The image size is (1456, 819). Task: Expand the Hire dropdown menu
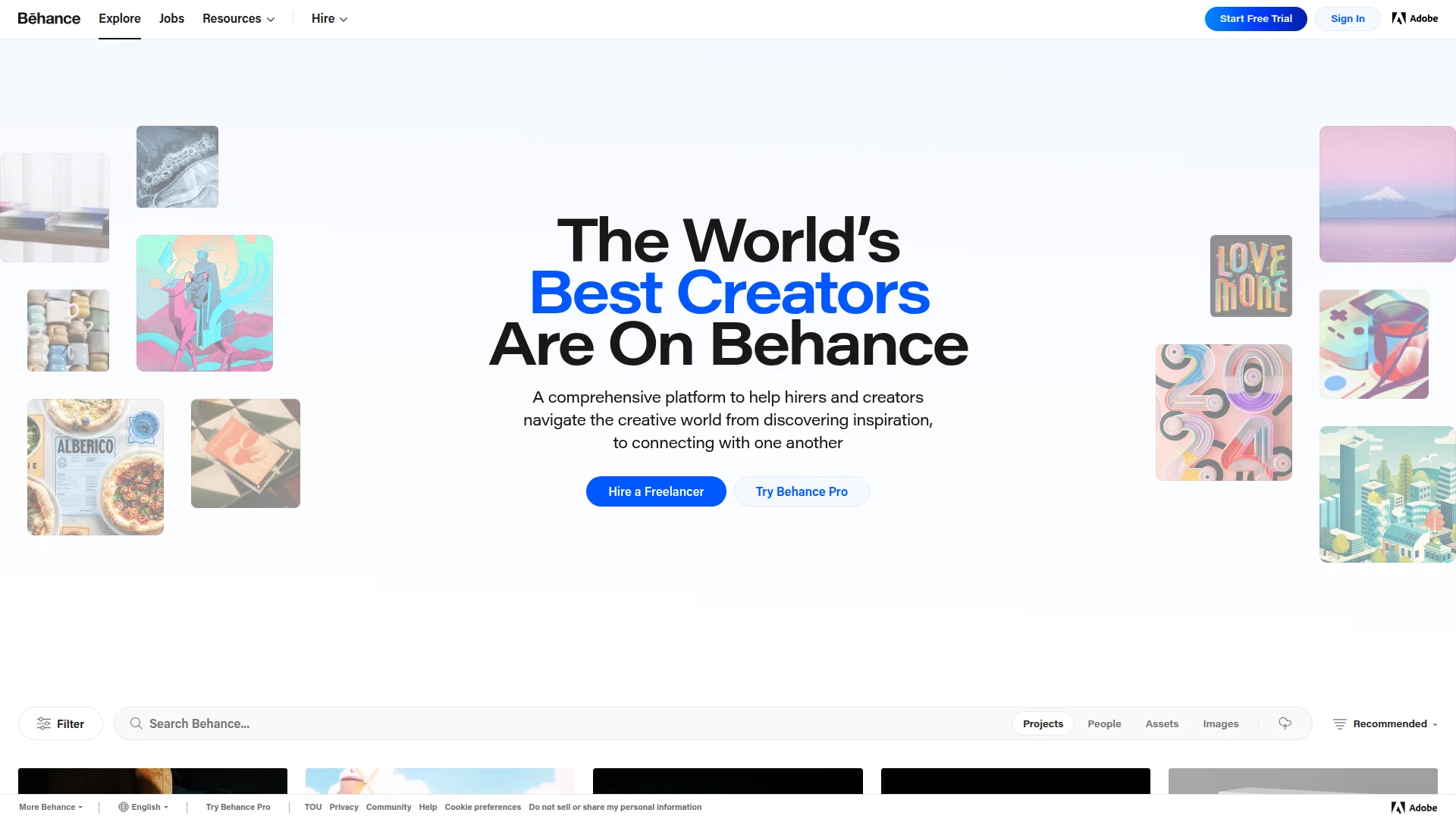point(329,18)
